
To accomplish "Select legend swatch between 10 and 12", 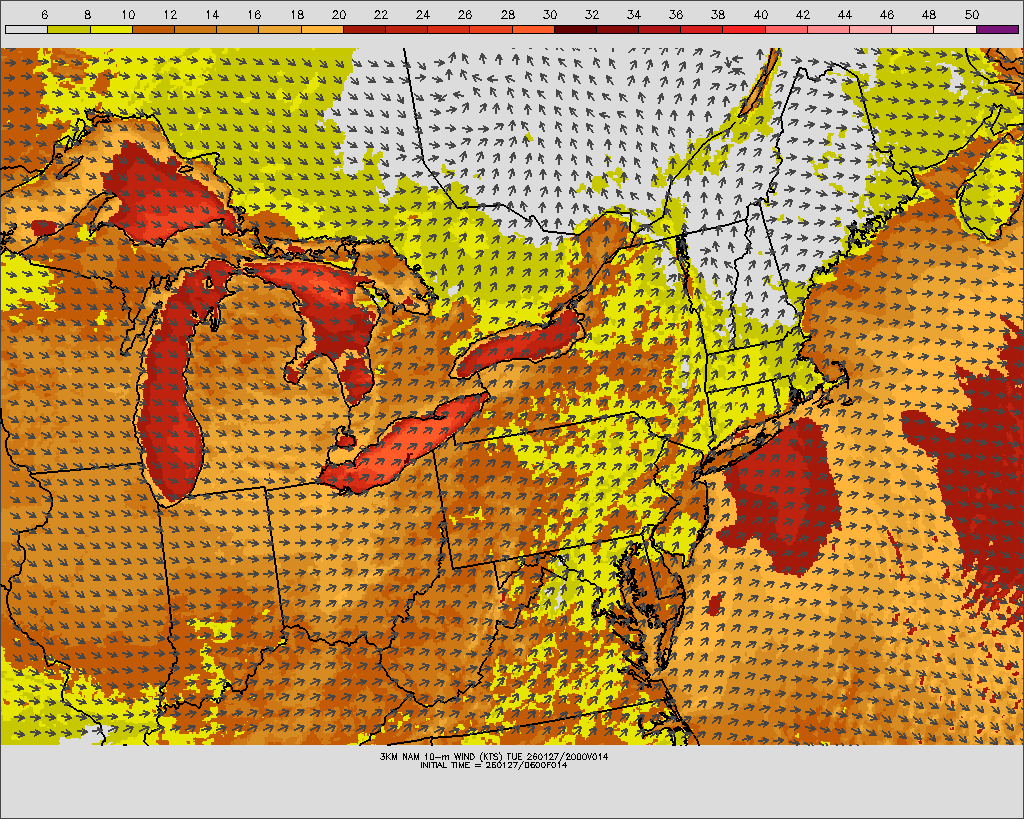I will 153,29.
